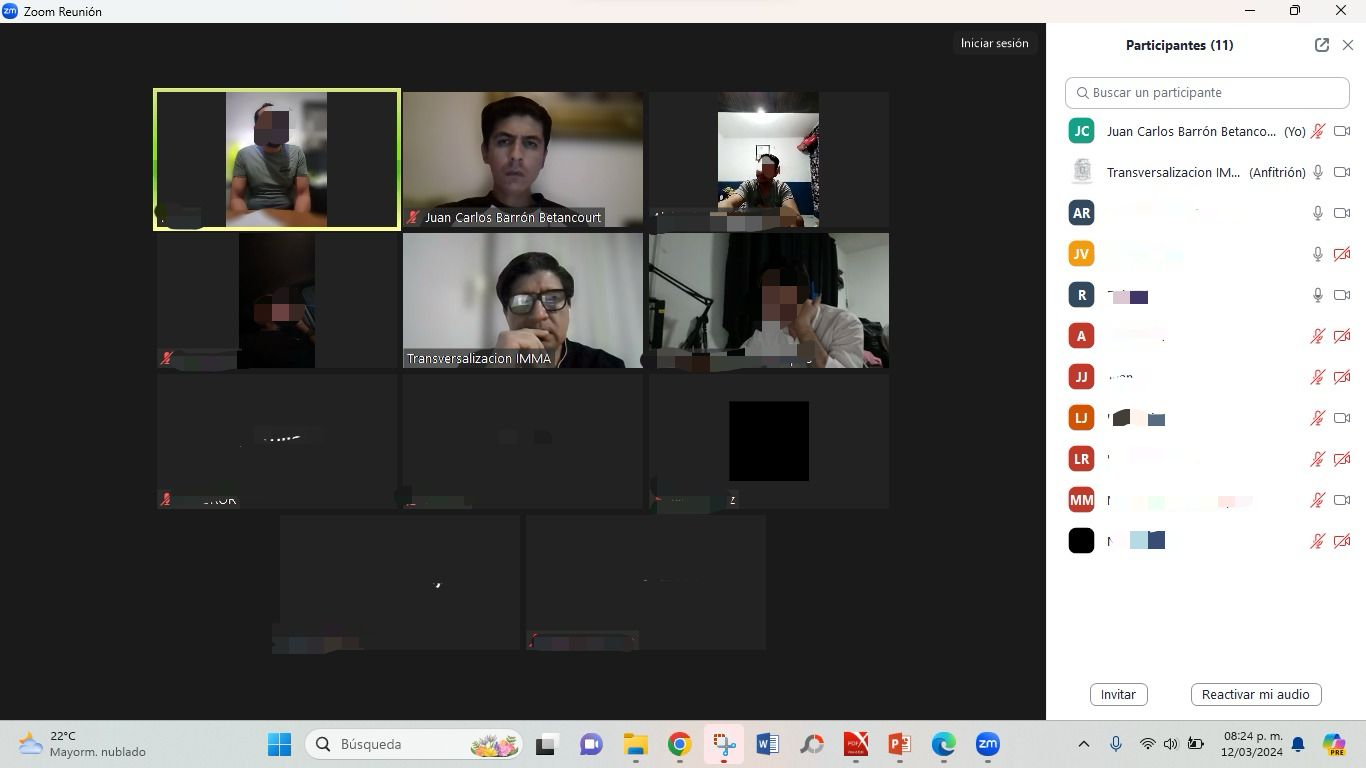Screen dimensions: 1366x768
Task: Toggle microphone icon beside AR participant
Action: tap(1318, 213)
